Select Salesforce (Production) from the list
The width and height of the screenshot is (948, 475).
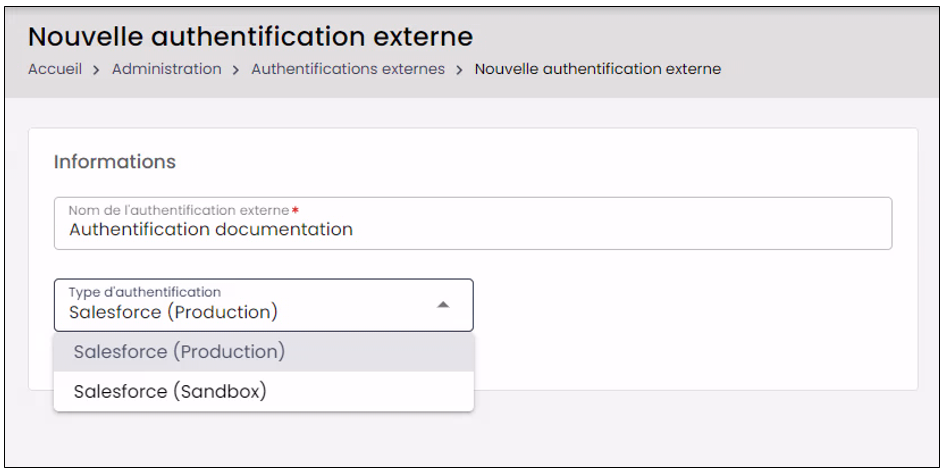264,352
